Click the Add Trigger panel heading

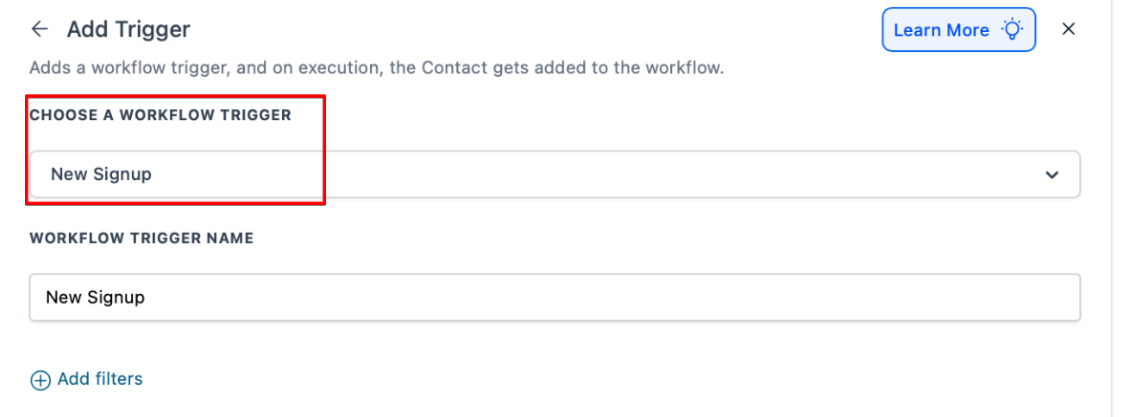(x=128, y=29)
